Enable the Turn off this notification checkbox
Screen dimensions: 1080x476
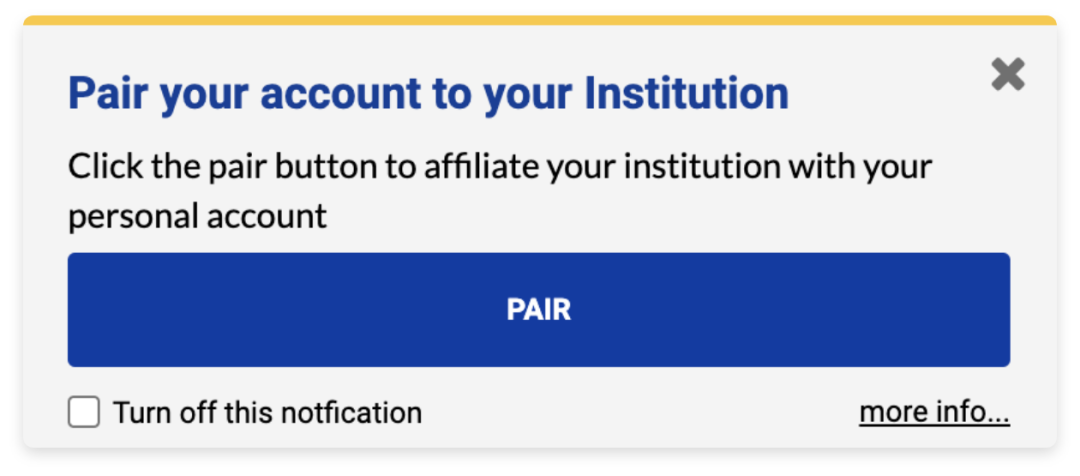coord(84,412)
